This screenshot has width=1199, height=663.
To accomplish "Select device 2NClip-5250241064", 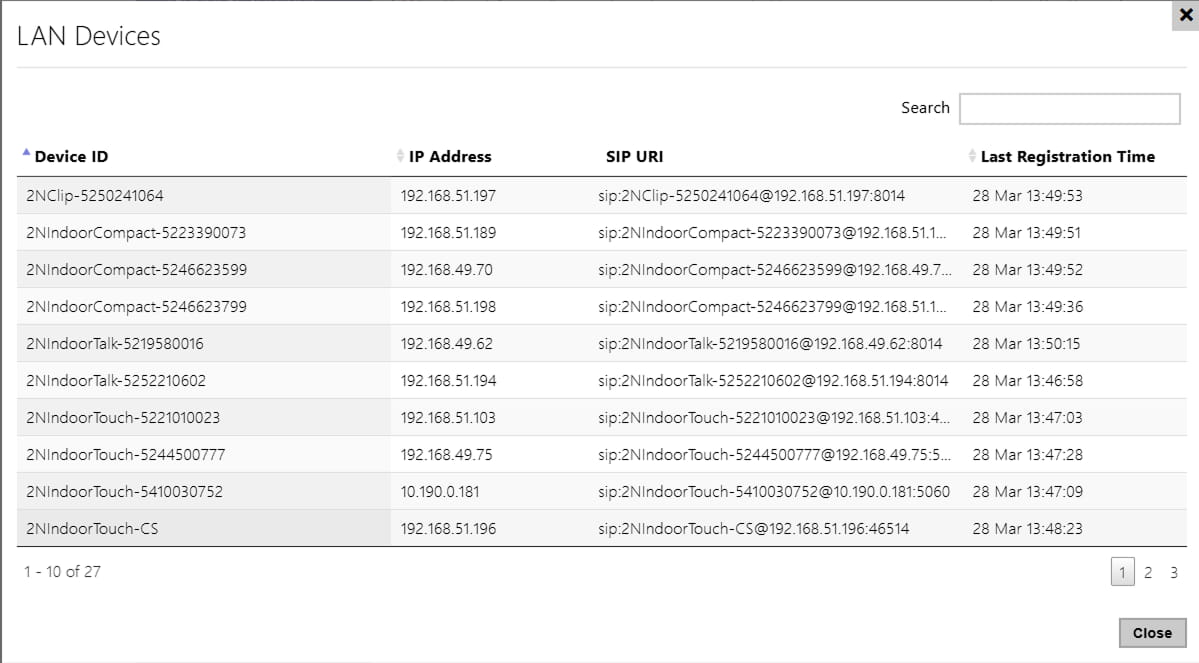I will (95, 196).
